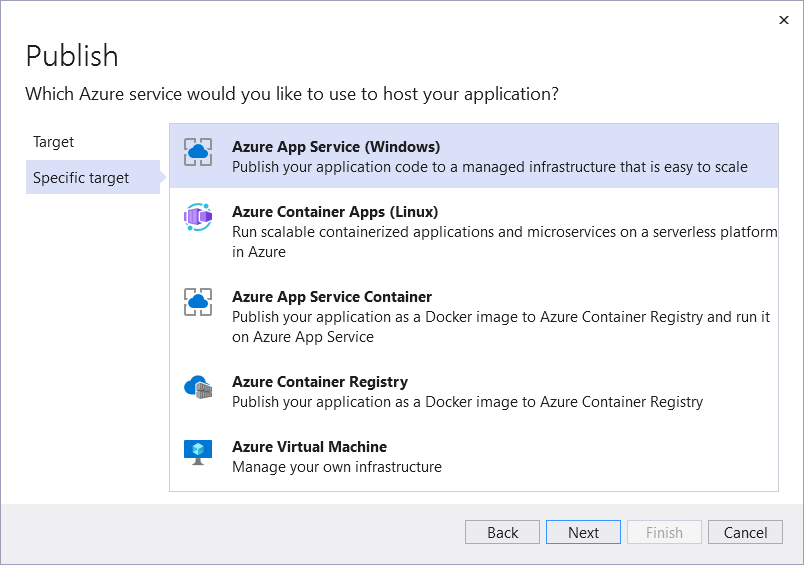
Task: Choose the Azure Container Apps (Linux) title
Action: point(335,212)
